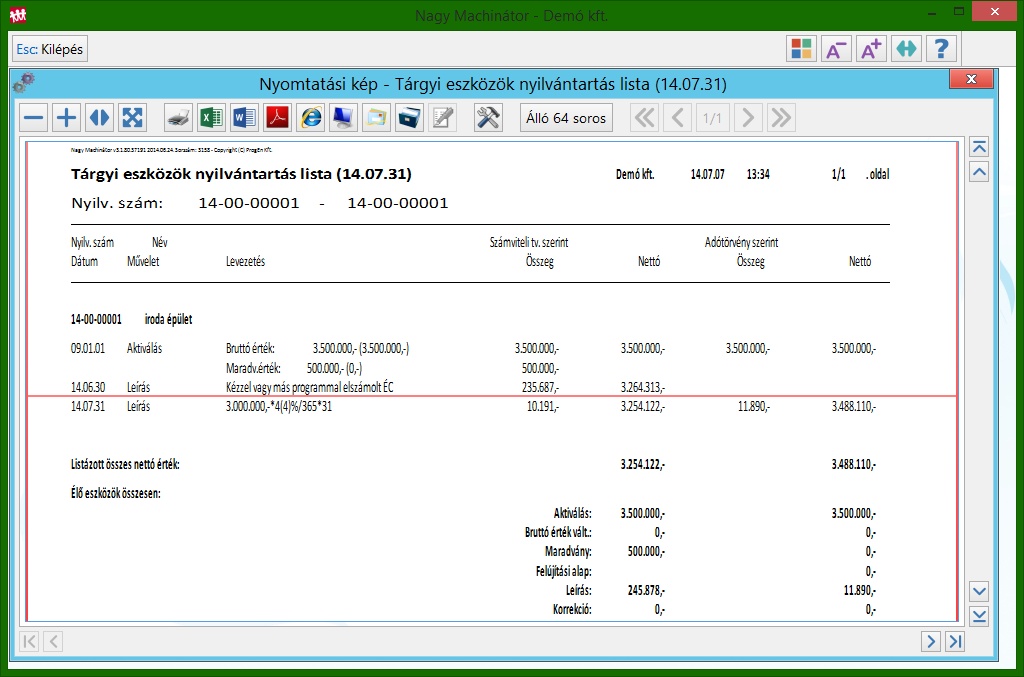Click the 1/1 page indicator field

point(712,118)
